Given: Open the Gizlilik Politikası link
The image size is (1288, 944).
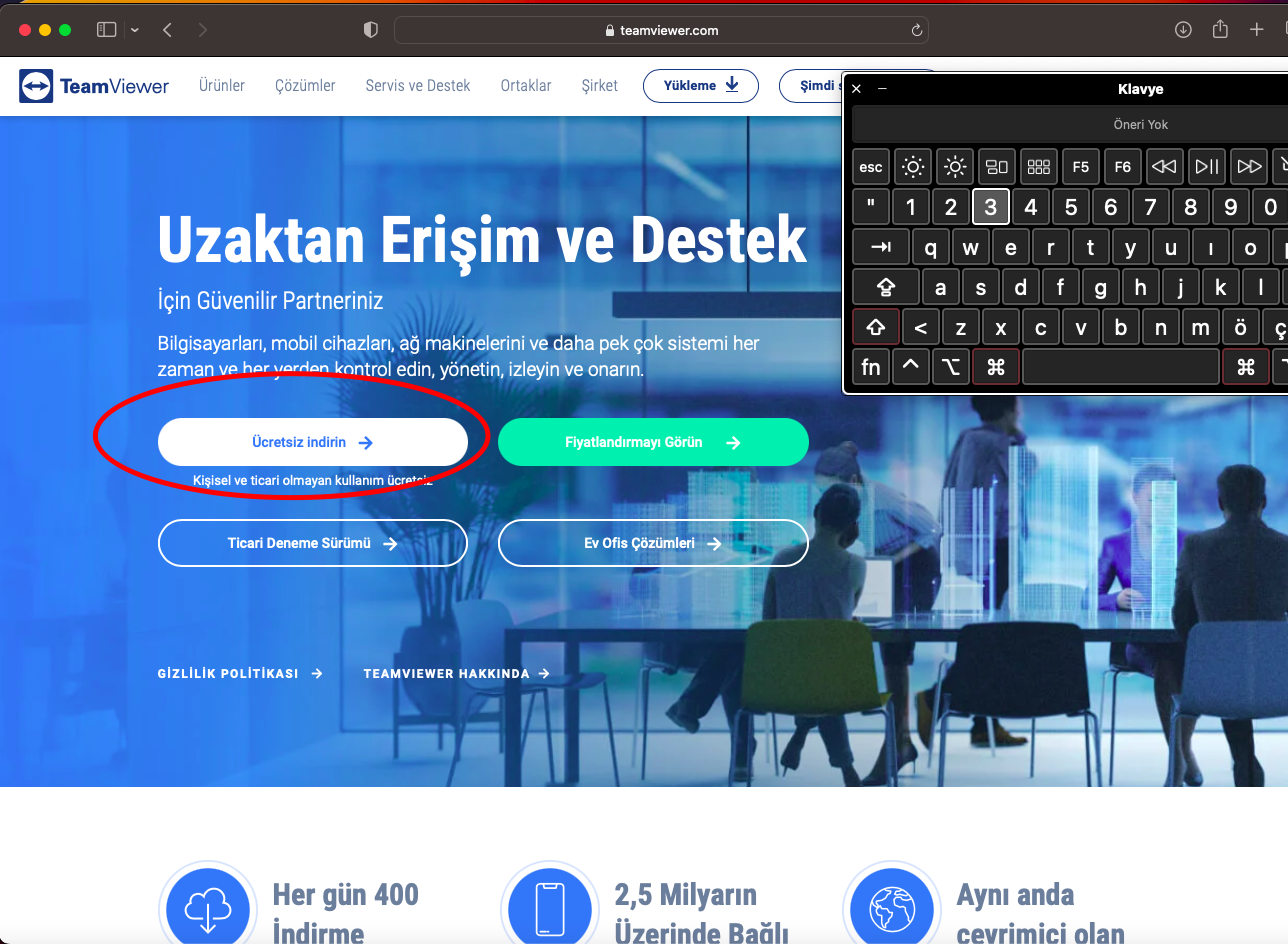Looking at the screenshot, I should coord(230,673).
